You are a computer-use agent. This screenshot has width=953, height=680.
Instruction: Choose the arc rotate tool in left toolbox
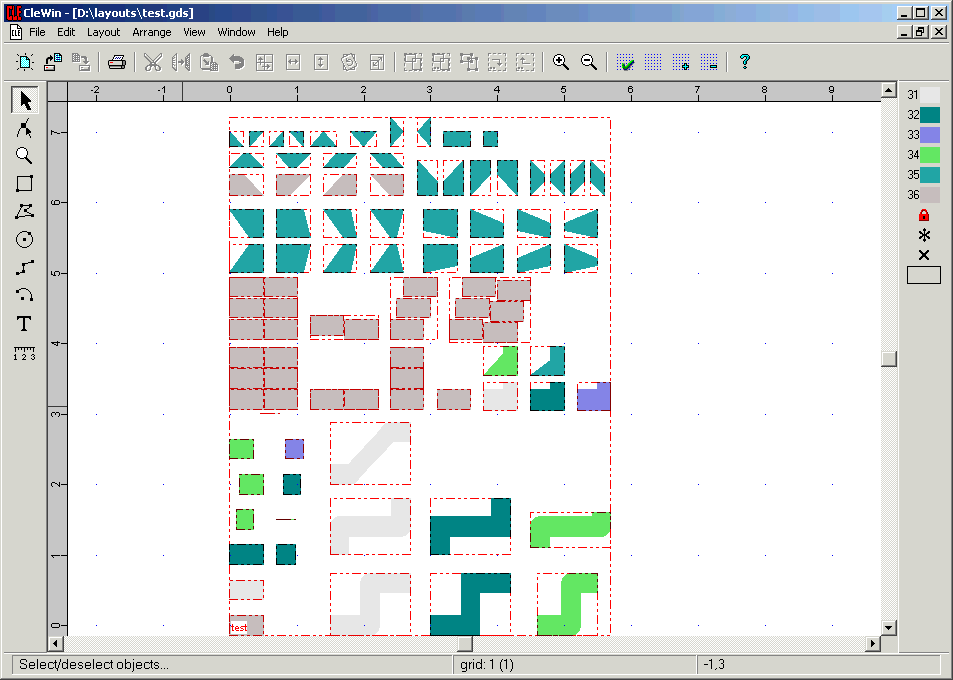click(x=24, y=295)
